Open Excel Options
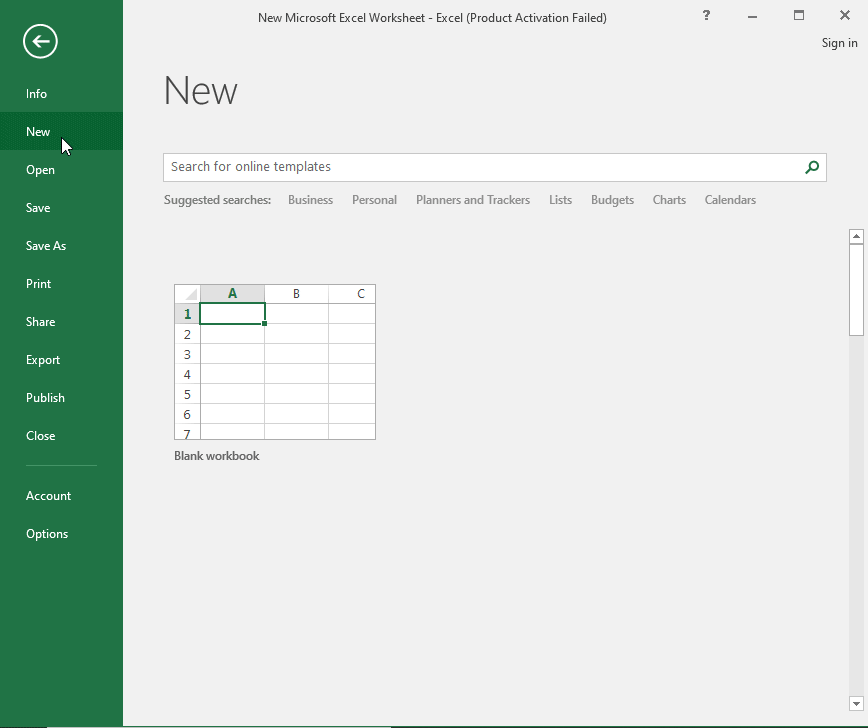The image size is (868, 728). point(47,534)
